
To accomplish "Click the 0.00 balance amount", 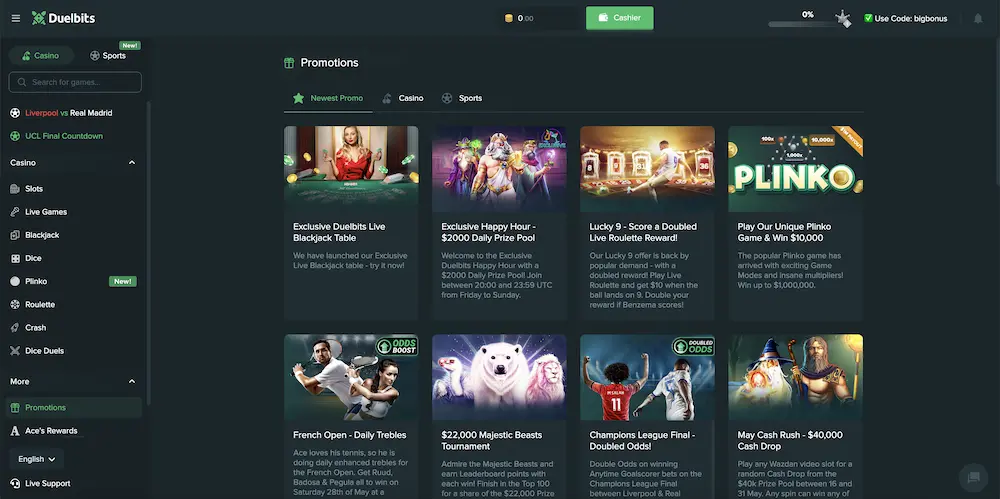I will point(526,19).
